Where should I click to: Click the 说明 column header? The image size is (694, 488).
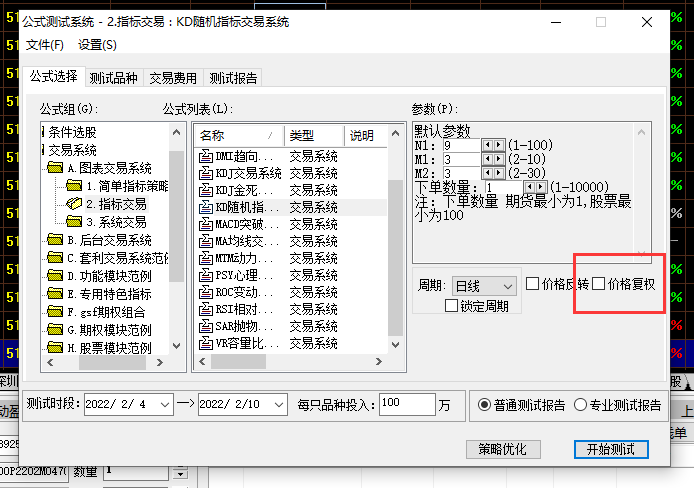click(366, 135)
